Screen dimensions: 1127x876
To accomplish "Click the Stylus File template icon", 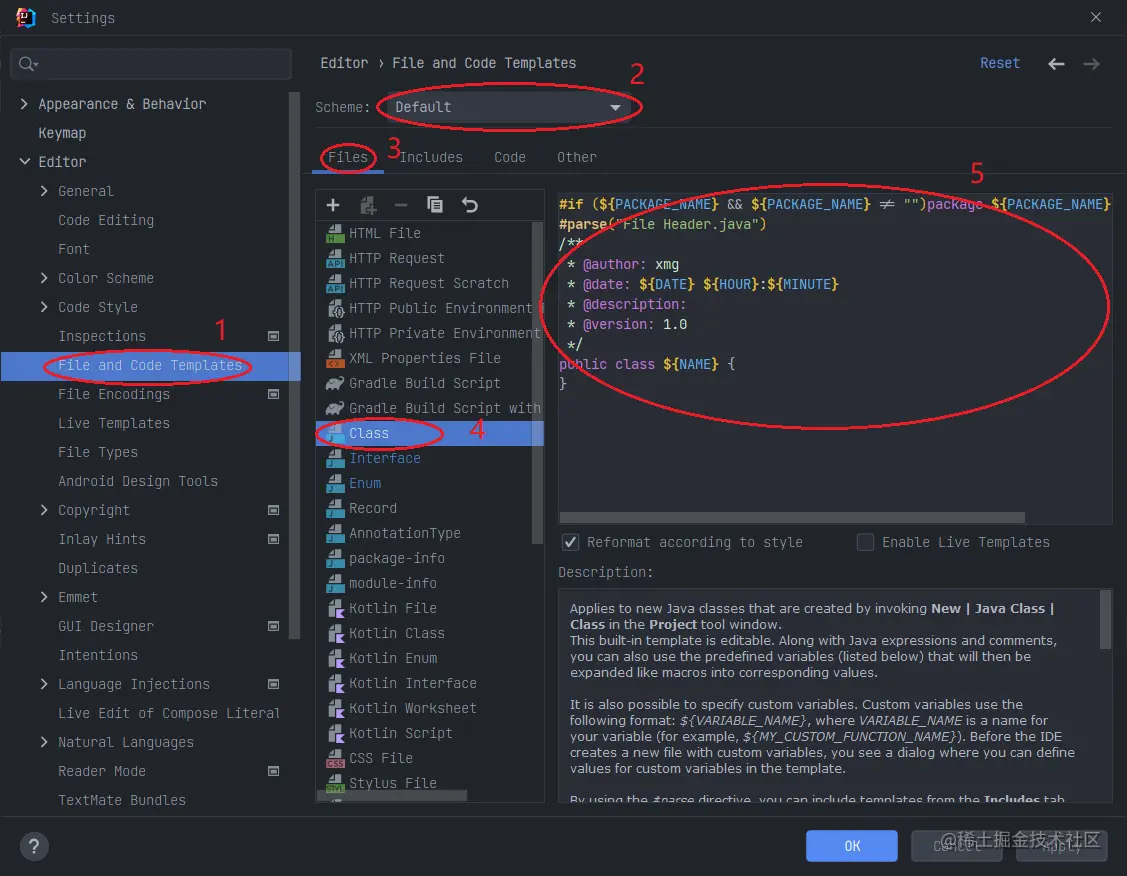I will (x=335, y=783).
